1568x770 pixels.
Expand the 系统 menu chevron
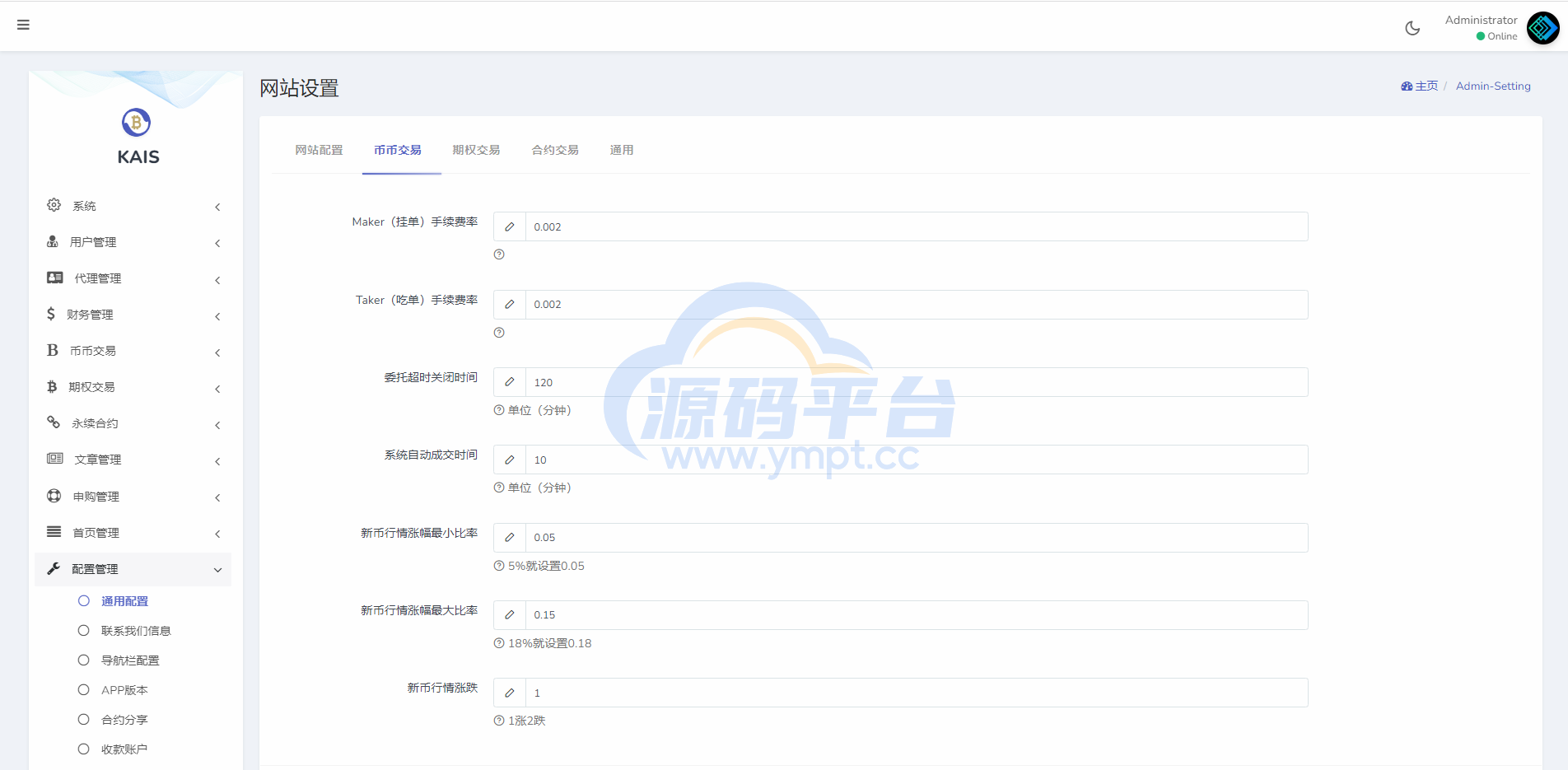coord(217,207)
